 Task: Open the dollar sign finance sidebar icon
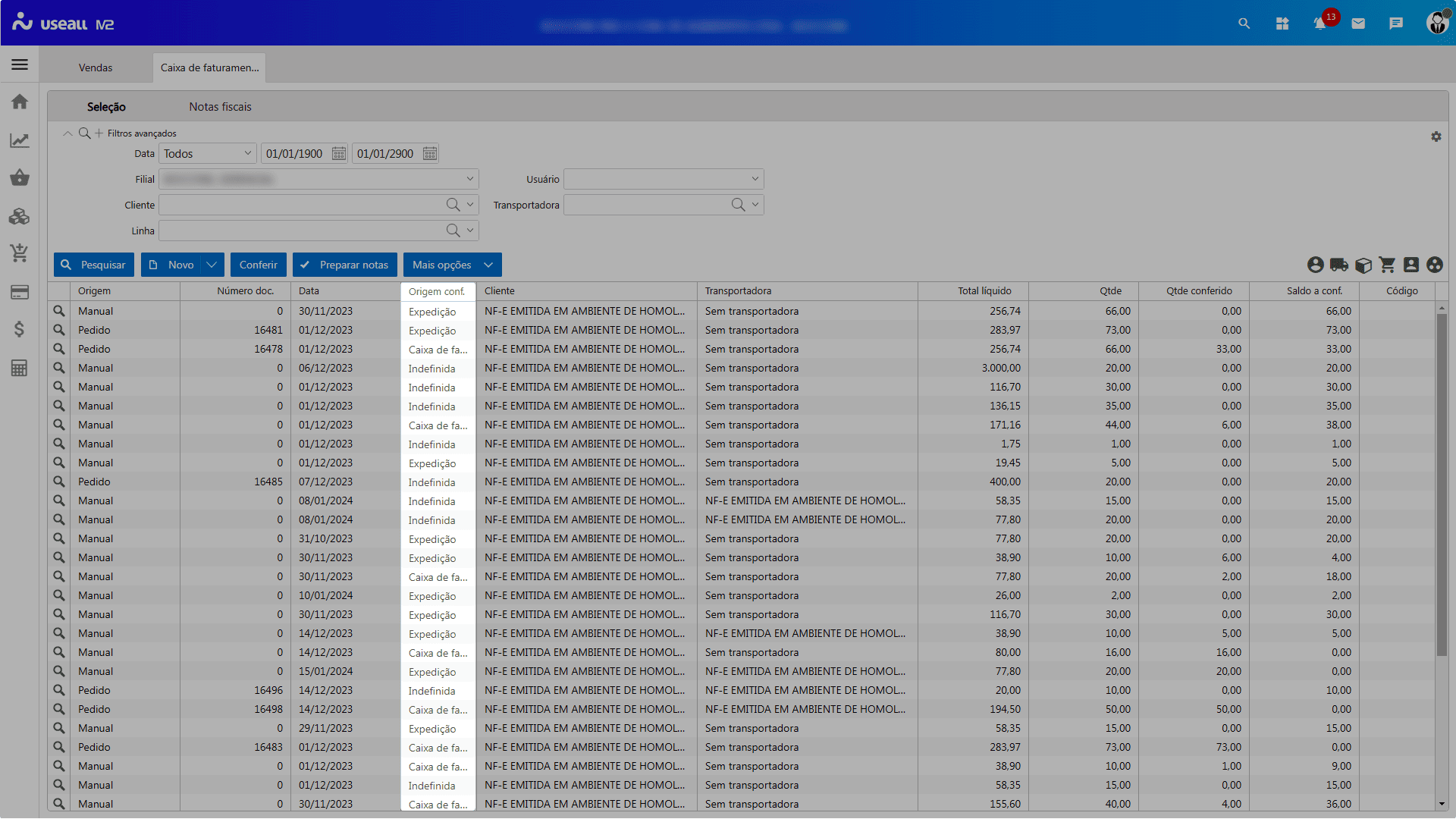click(x=20, y=329)
